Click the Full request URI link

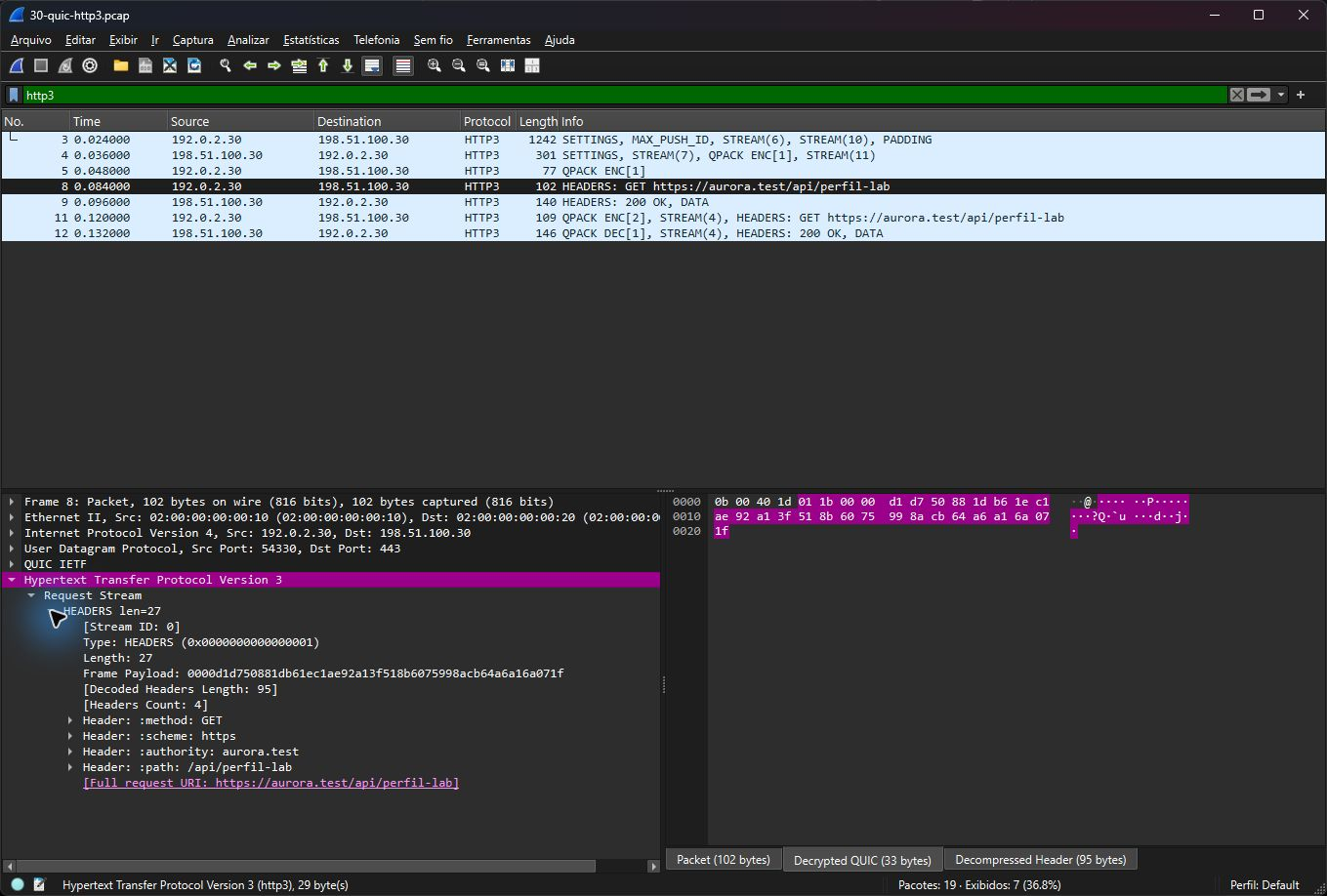coord(270,783)
